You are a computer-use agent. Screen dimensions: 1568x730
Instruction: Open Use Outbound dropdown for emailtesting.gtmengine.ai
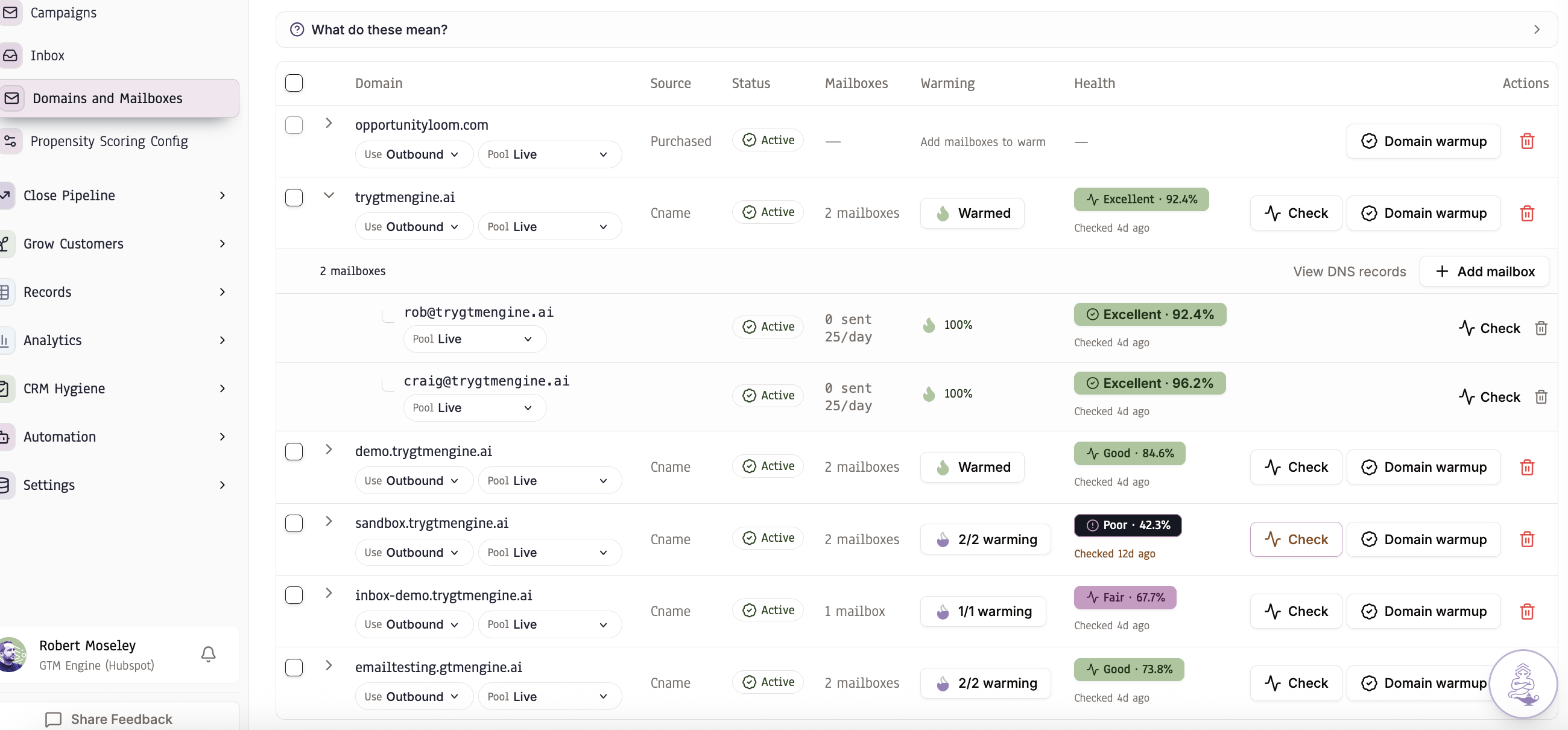414,696
